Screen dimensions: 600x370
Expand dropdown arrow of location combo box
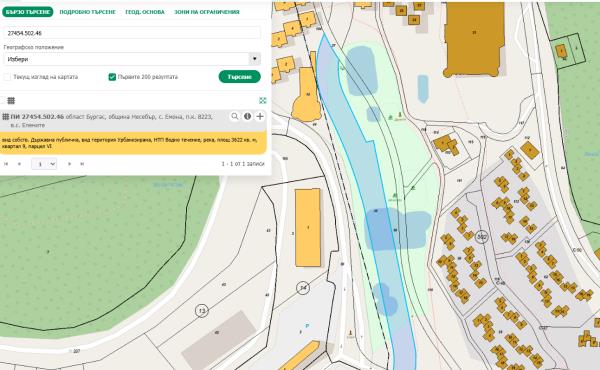[x=255, y=59]
